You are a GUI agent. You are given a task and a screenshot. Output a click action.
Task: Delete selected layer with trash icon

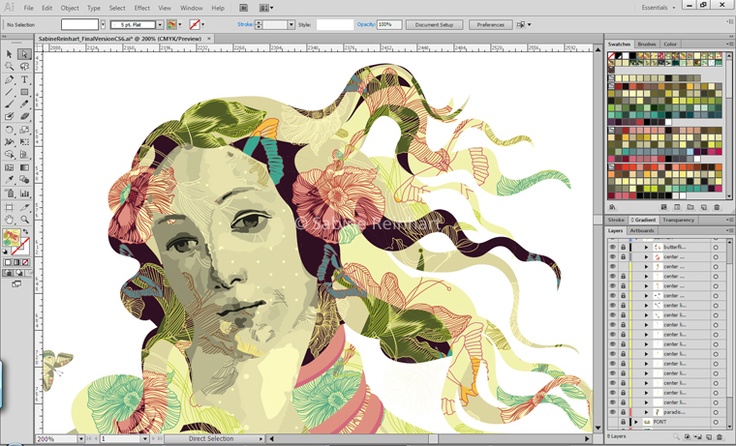coord(717,437)
